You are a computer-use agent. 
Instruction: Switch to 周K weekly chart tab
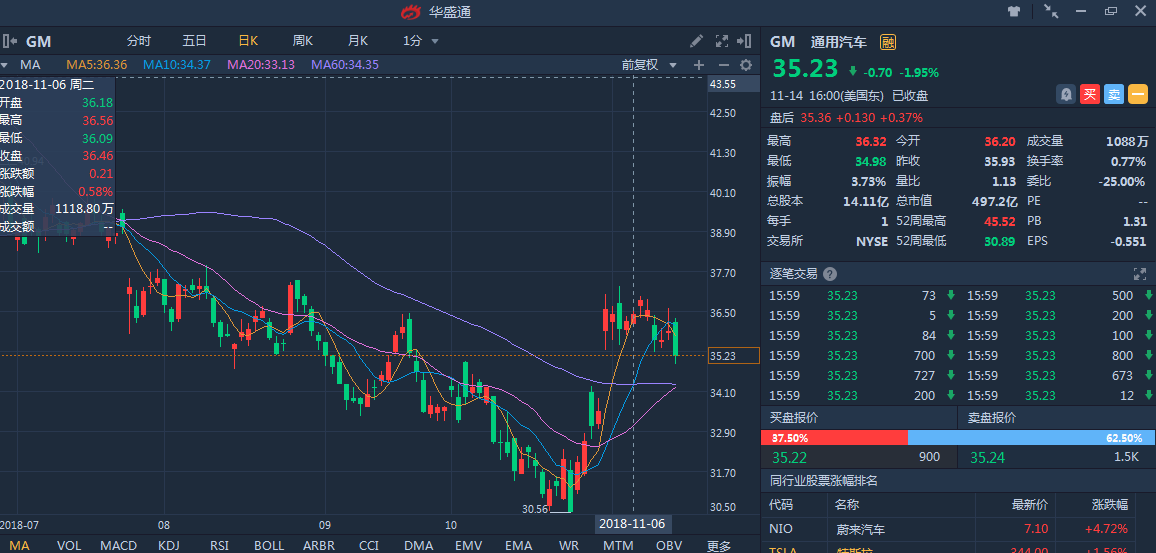302,41
